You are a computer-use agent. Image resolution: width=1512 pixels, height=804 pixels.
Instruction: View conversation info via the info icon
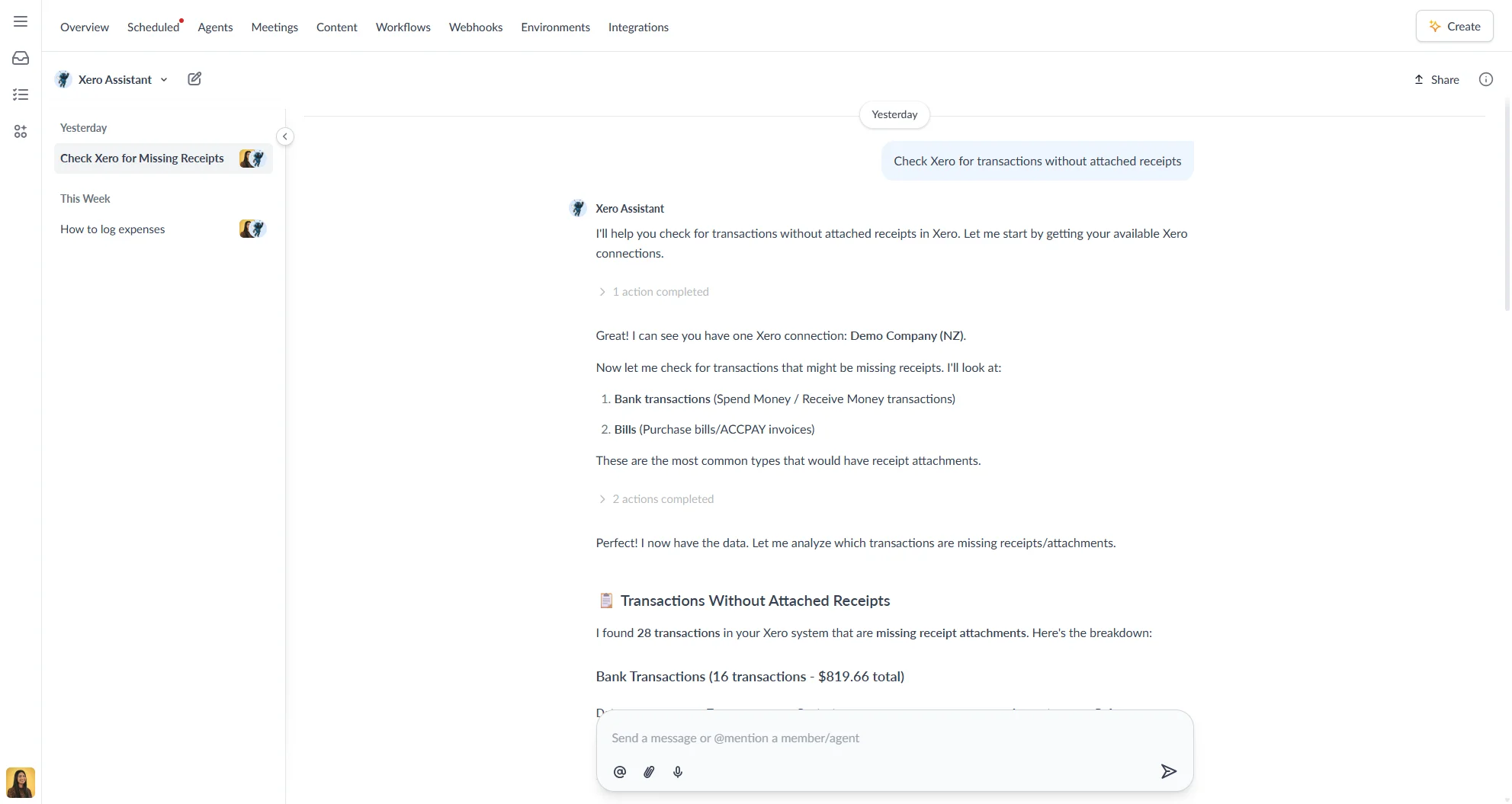pos(1485,78)
